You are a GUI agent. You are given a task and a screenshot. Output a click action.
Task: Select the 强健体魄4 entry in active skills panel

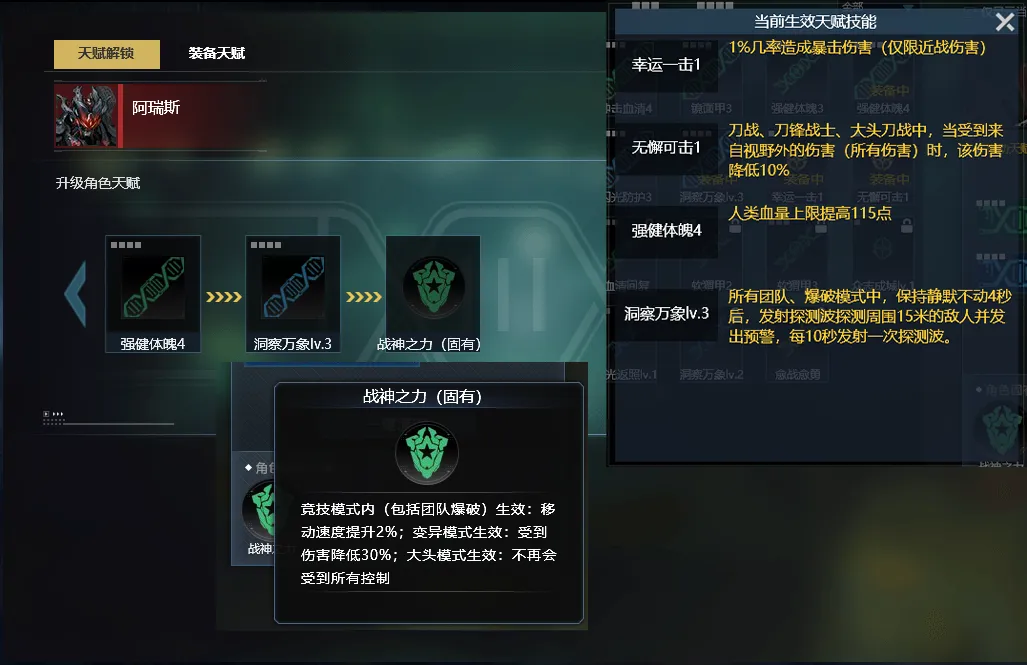pos(665,231)
